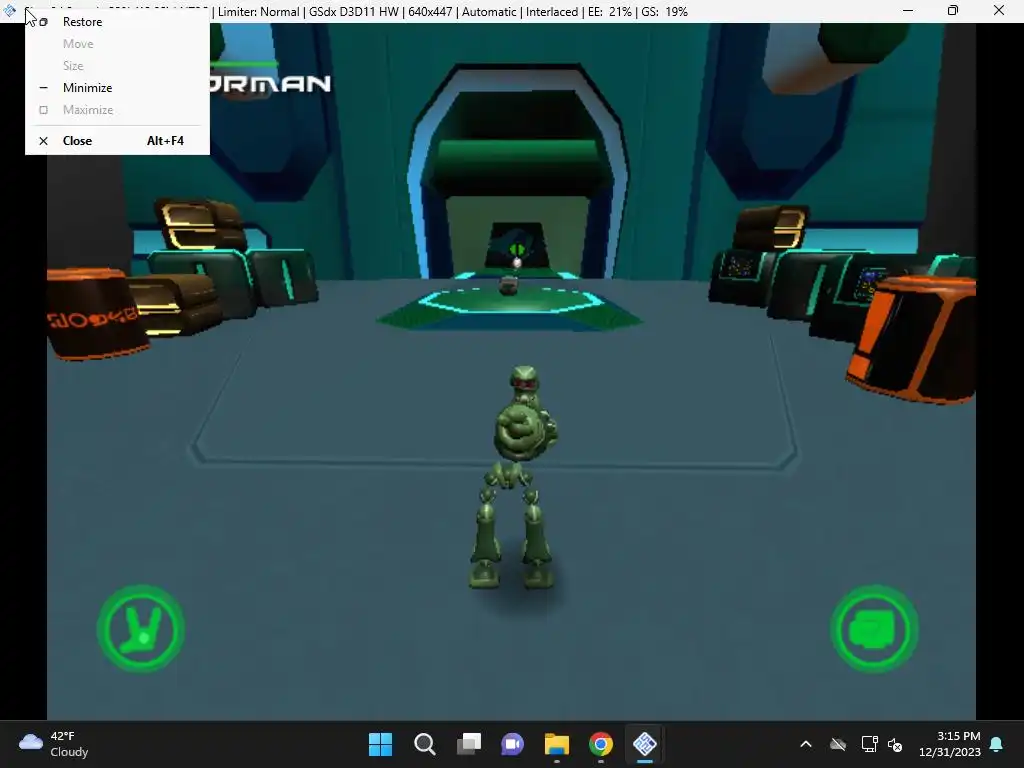Click the greyed-out Size menu entry
The height and width of the screenshot is (768, 1024).
(x=118, y=65)
